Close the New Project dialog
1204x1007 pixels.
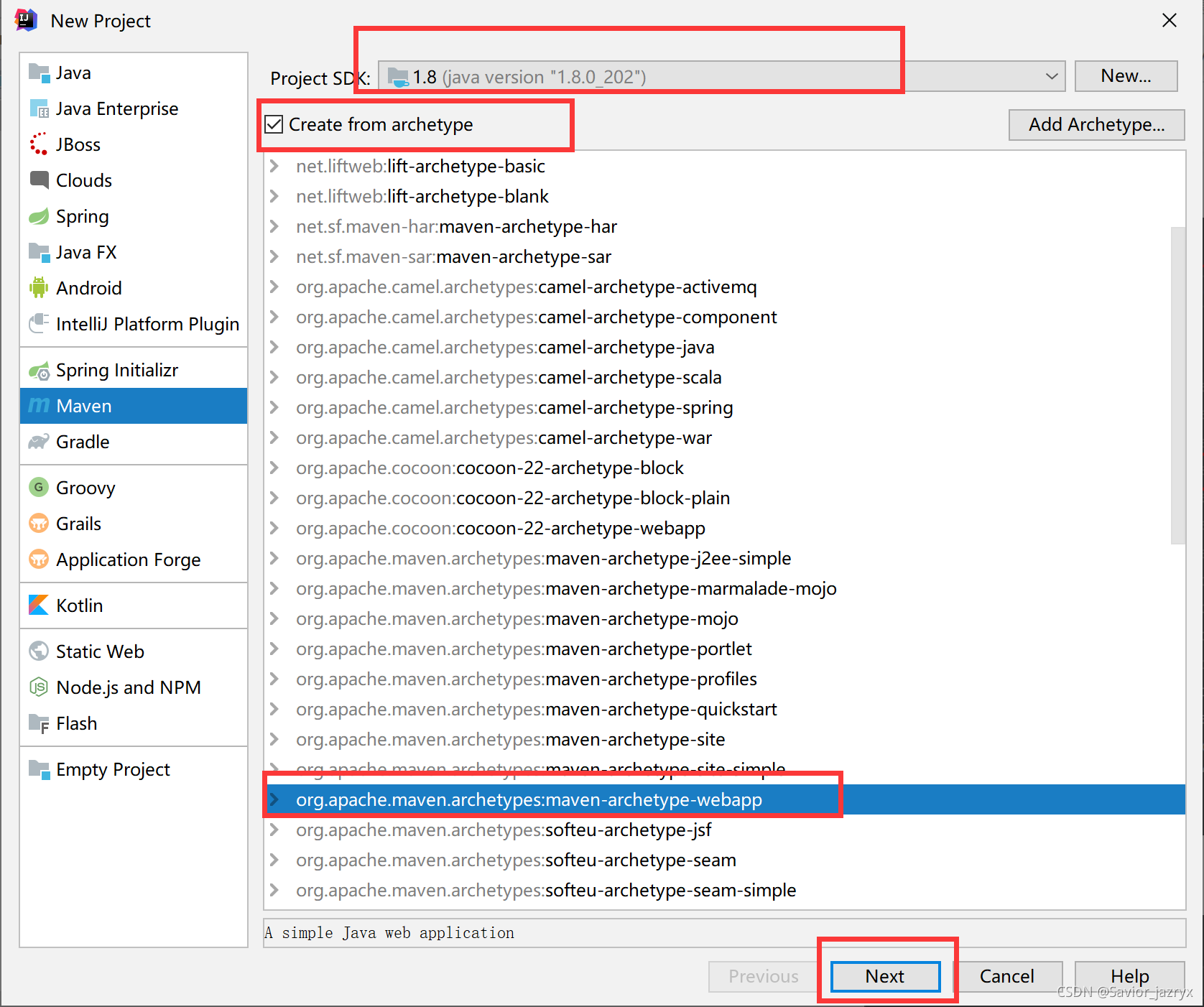coord(1170,20)
